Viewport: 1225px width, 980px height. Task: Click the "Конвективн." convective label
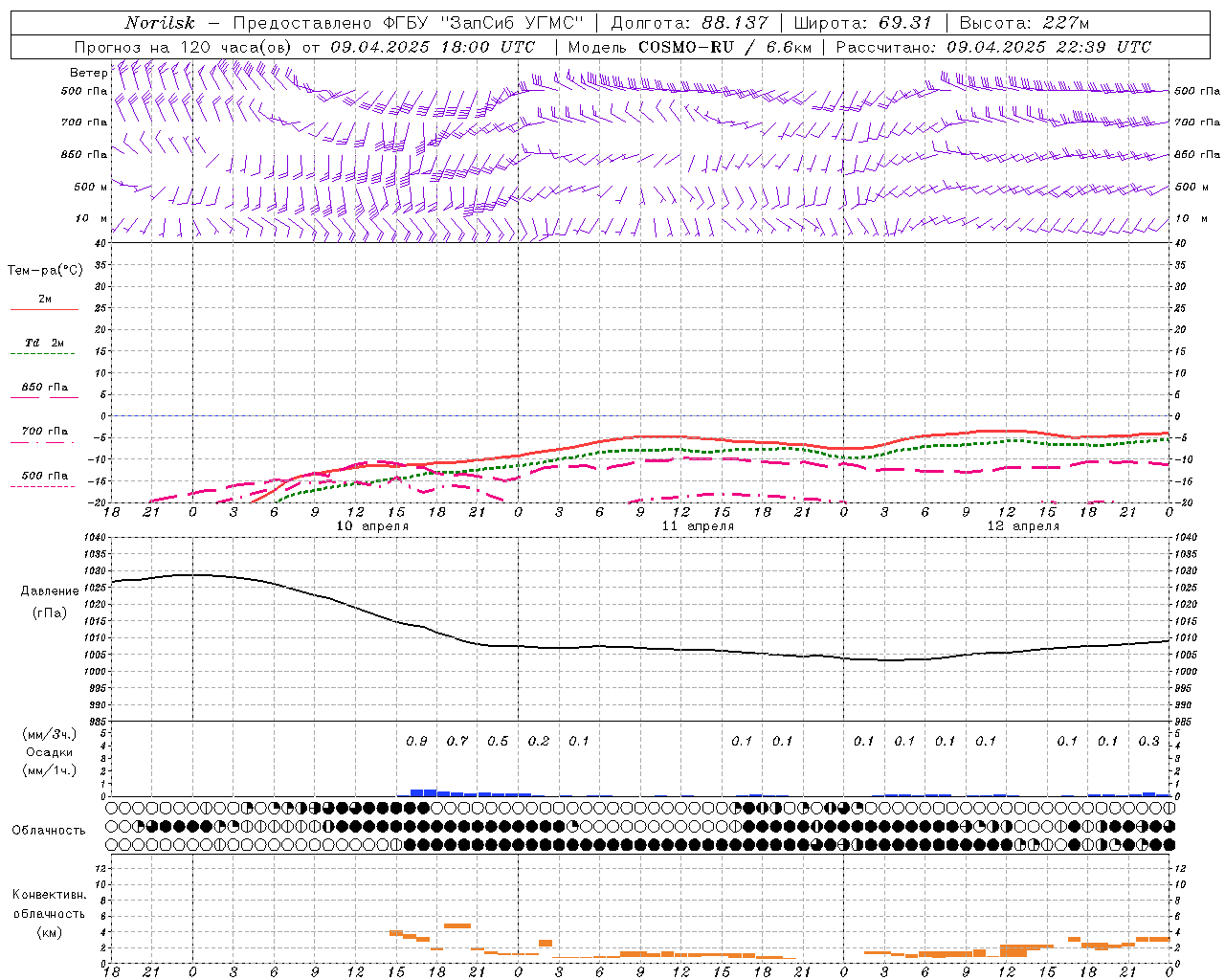point(49,895)
